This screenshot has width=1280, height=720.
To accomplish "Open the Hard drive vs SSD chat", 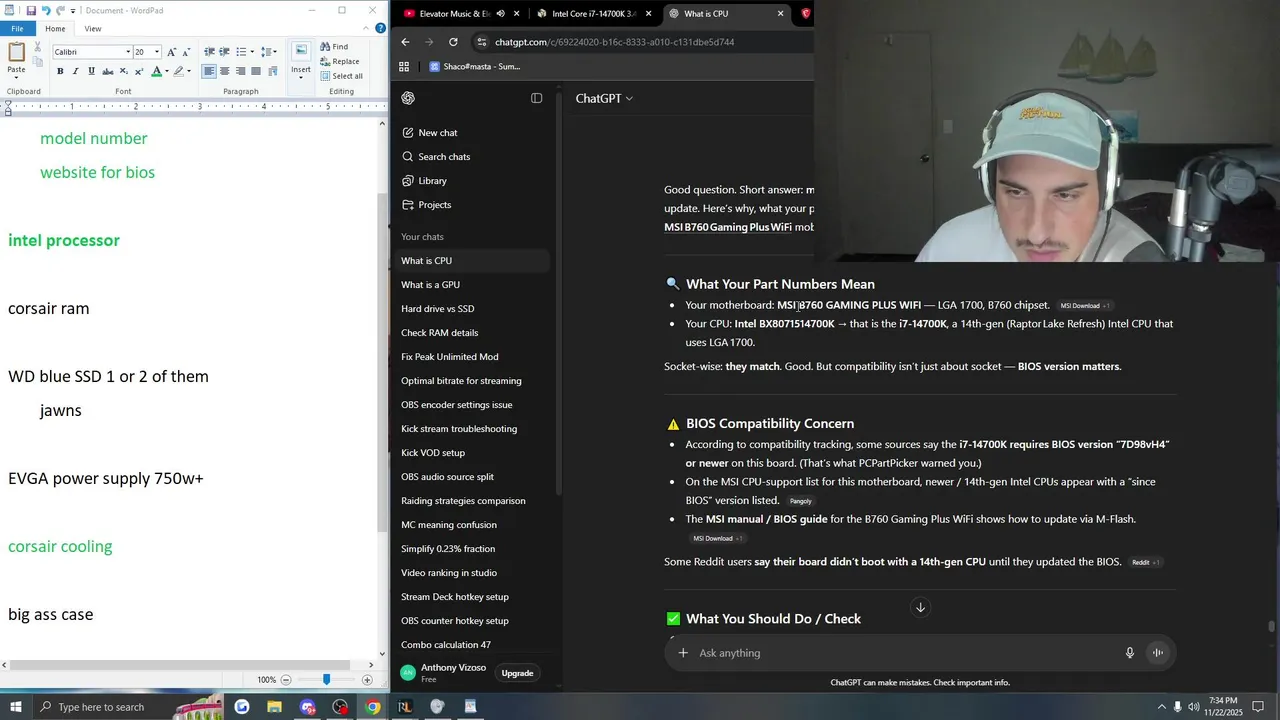I will (x=438, y=309).
